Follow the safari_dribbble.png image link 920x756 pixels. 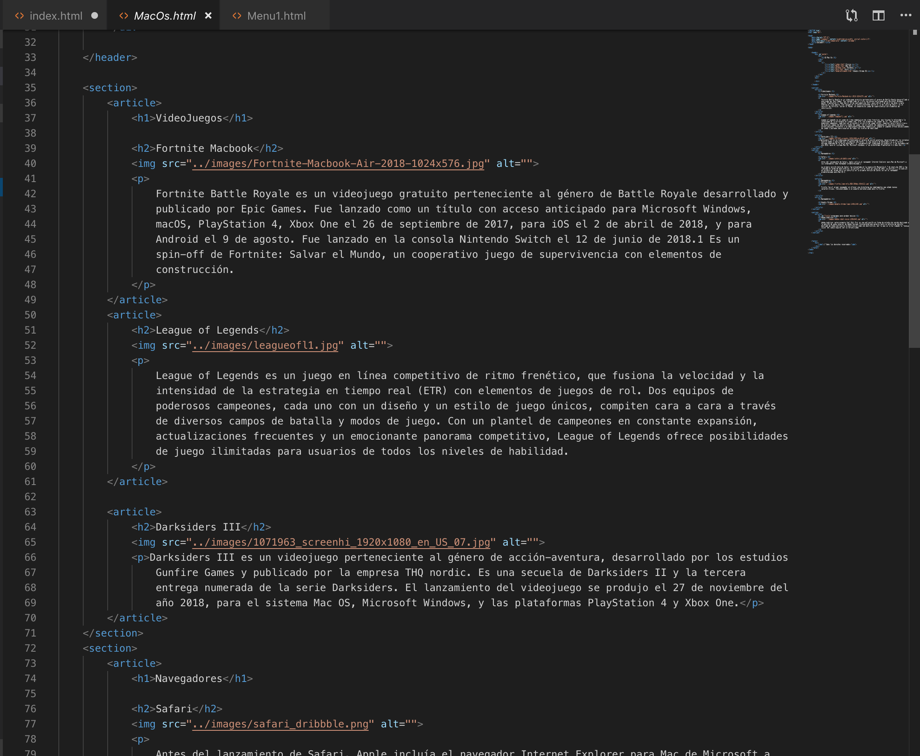(x=280, y=723)
